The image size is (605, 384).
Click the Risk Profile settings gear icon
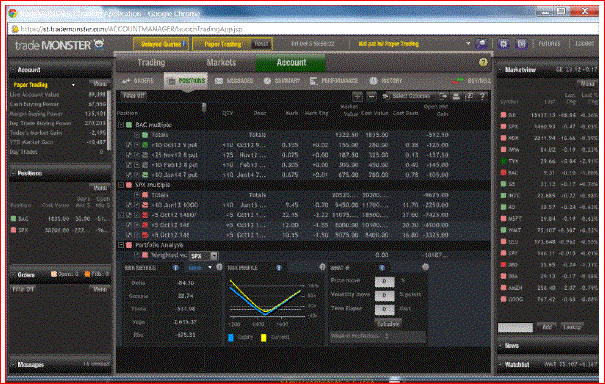(322, 267)
